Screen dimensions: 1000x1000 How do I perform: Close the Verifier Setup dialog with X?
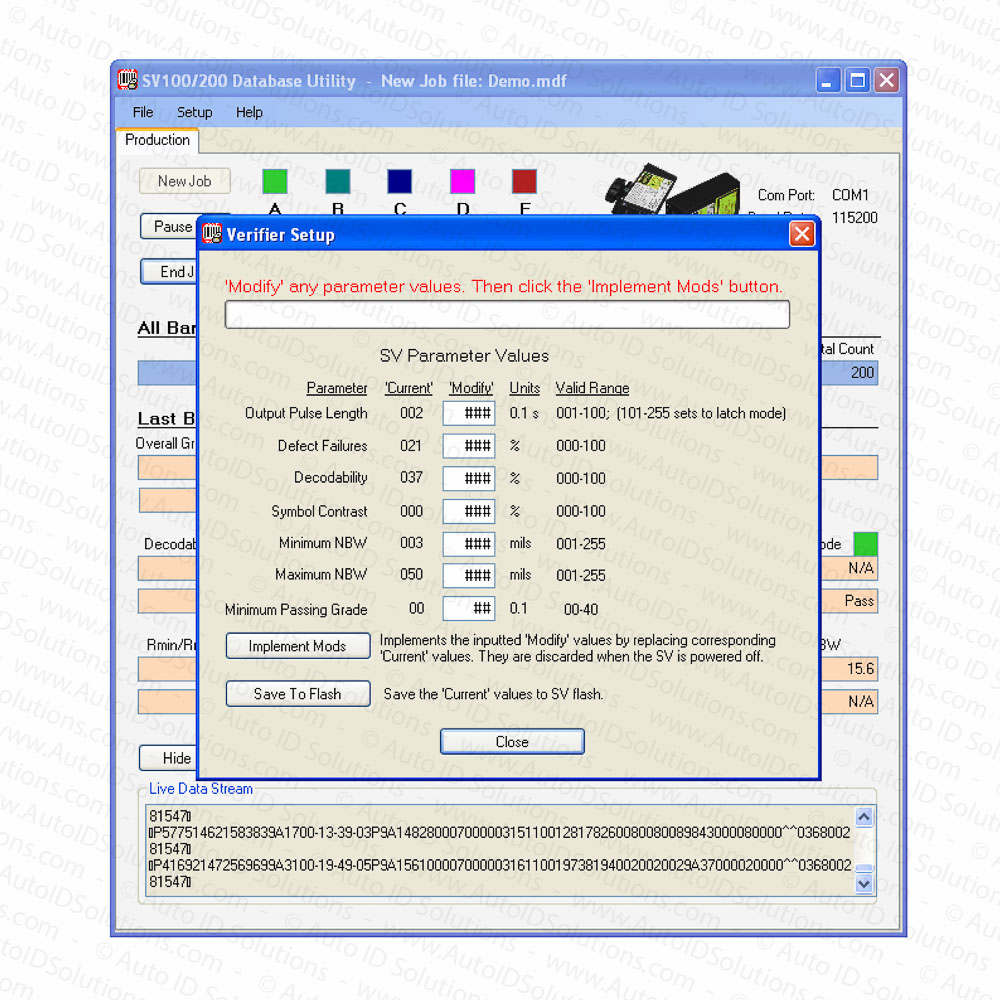(802, 234)
